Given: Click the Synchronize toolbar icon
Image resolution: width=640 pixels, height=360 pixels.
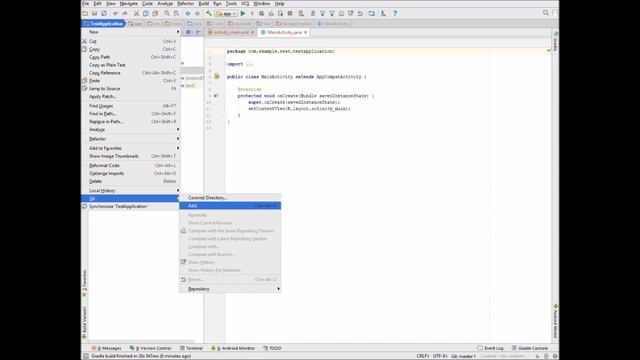Looking at the screenshot, I should tap(104, 13).
